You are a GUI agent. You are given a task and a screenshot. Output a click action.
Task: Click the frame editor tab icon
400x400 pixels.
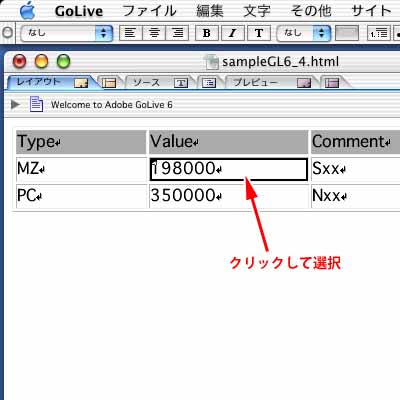(x=109, y=83)
